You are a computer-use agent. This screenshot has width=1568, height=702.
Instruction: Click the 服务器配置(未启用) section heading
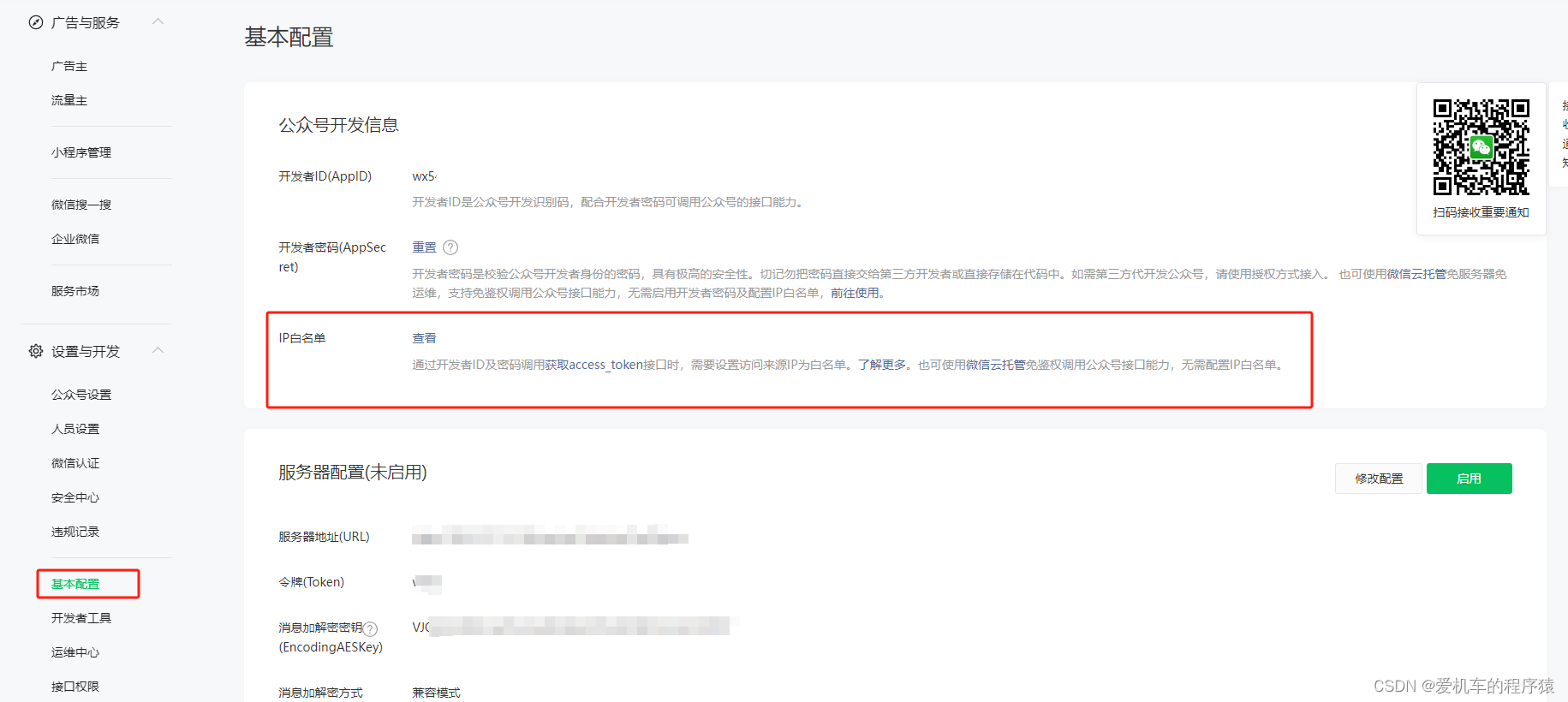click(x=353, y=473)
